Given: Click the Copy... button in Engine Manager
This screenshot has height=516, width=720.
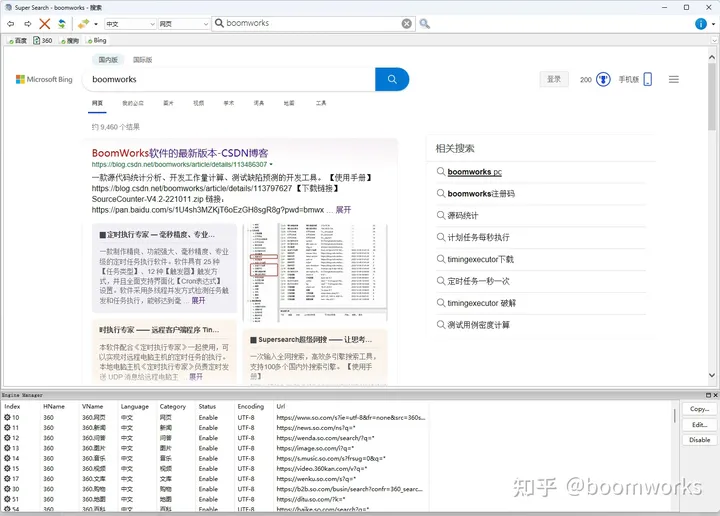Looking at the screenshot, I should (x=699, y=409).
